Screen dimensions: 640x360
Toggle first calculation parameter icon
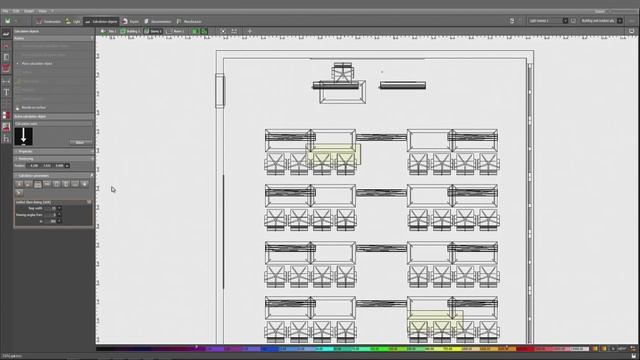(x=19, y=184)
